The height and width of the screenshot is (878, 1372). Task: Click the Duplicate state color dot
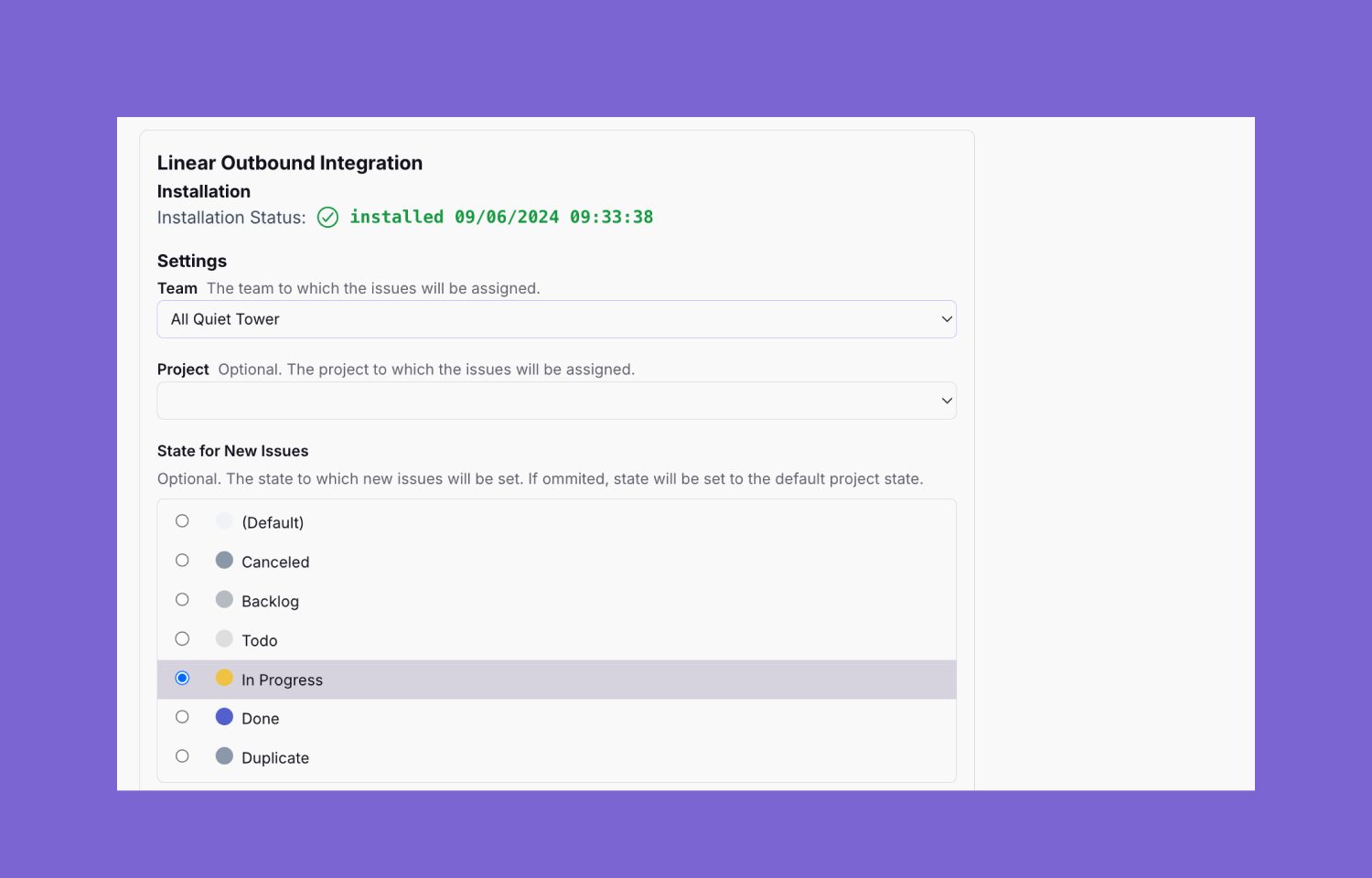(x=224, y=756)
